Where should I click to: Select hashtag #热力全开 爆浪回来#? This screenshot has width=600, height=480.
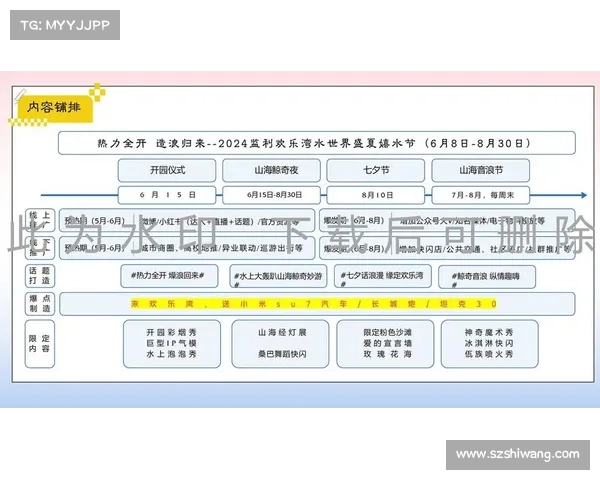click(167, 275)
